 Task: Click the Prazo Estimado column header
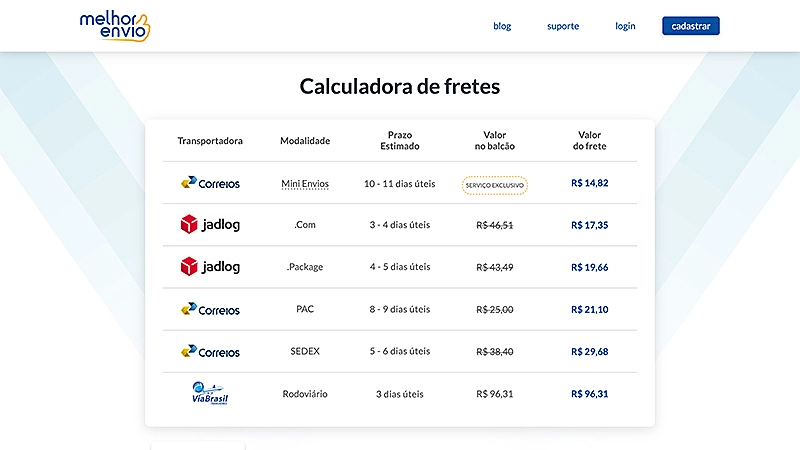pos(400,140)
